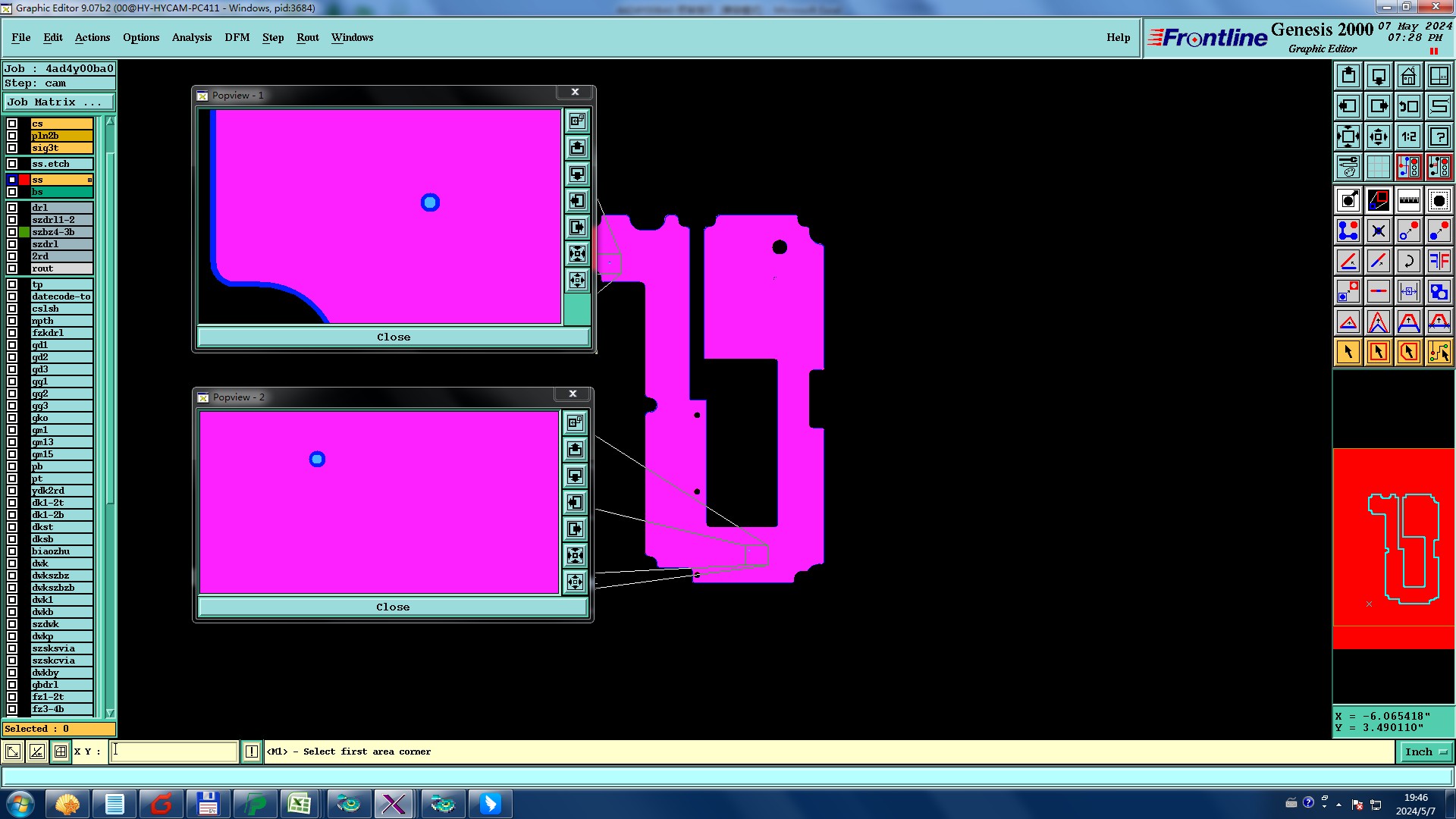
Task: Select the delete feature X icon
Action: point(1378,231)
